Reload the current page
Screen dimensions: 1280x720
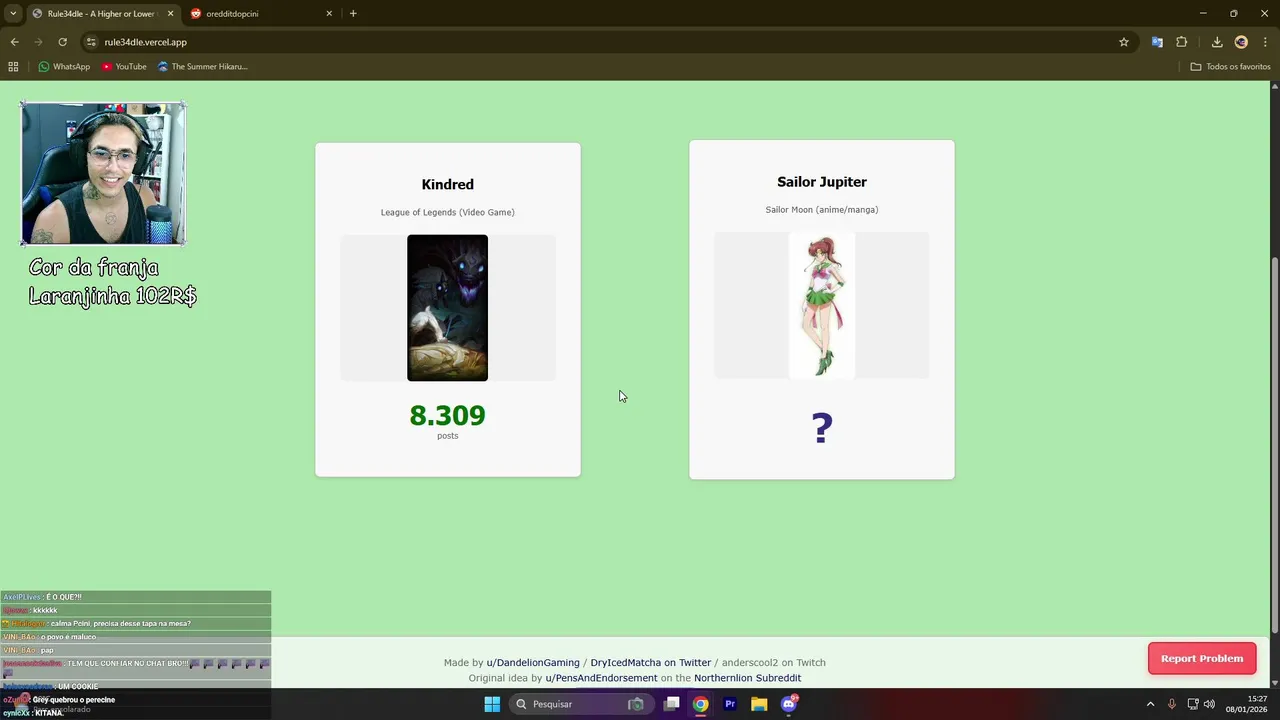[x=62, y=42]
